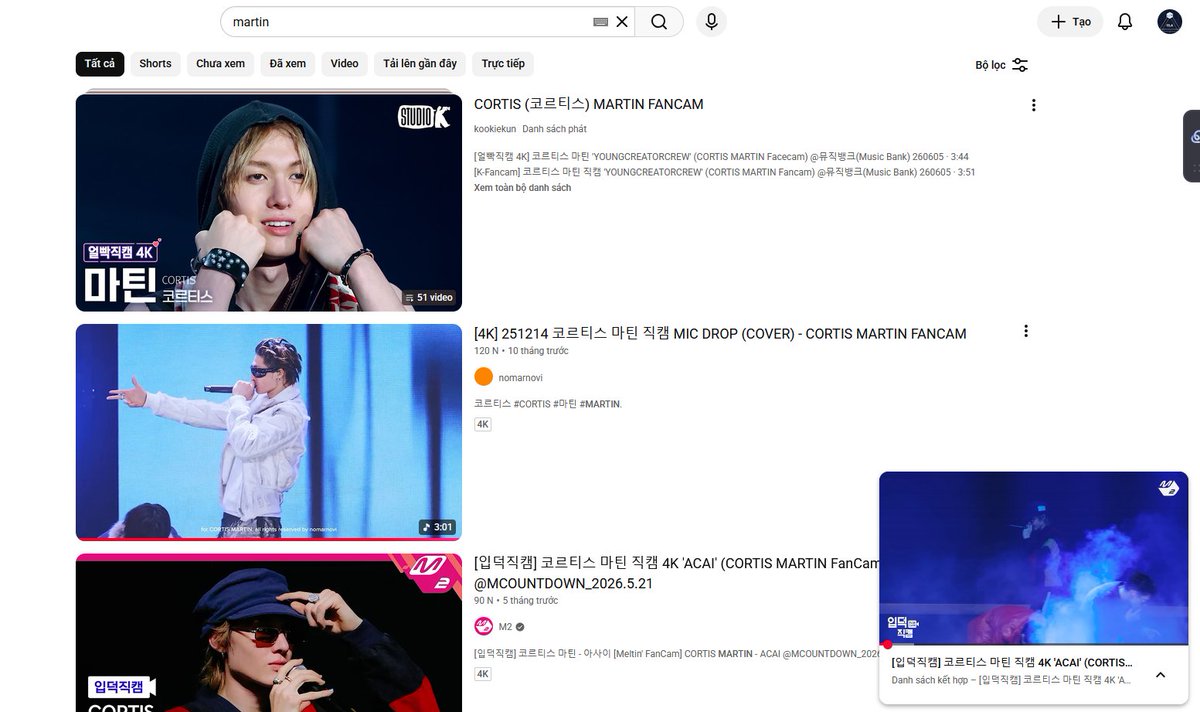Visit the M2 channel name link
The height and width of the screenshot is (712, 1200).
(505, 627)
